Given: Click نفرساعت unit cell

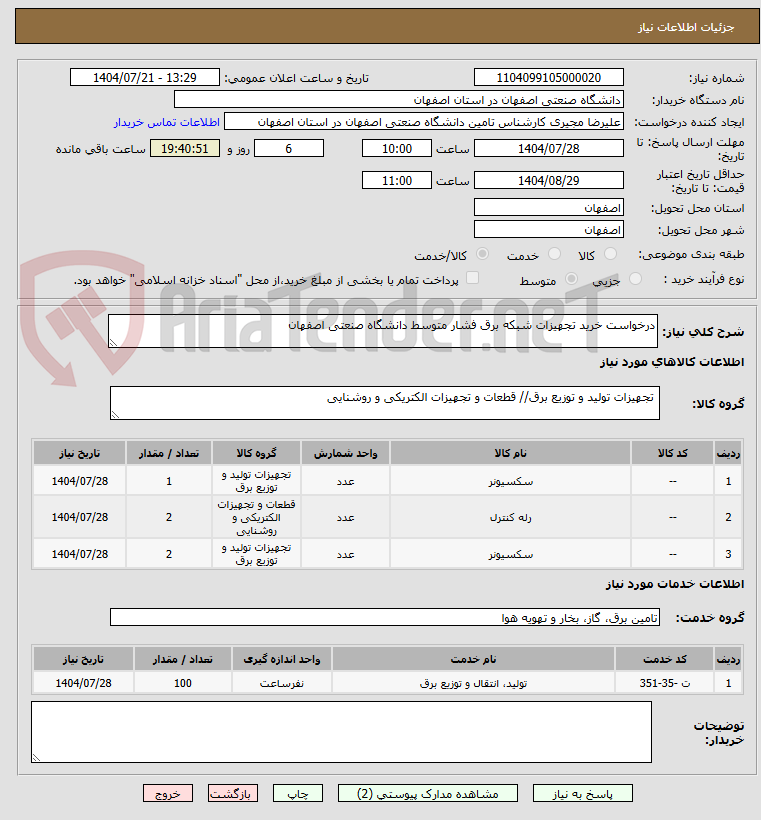Looking at the screenshot, I should 281,683.
